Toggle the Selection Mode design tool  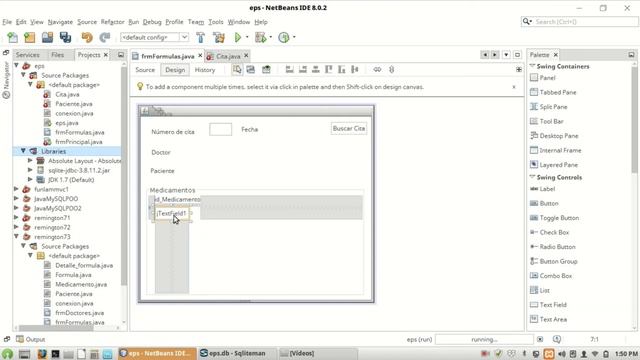pos(237,70)
